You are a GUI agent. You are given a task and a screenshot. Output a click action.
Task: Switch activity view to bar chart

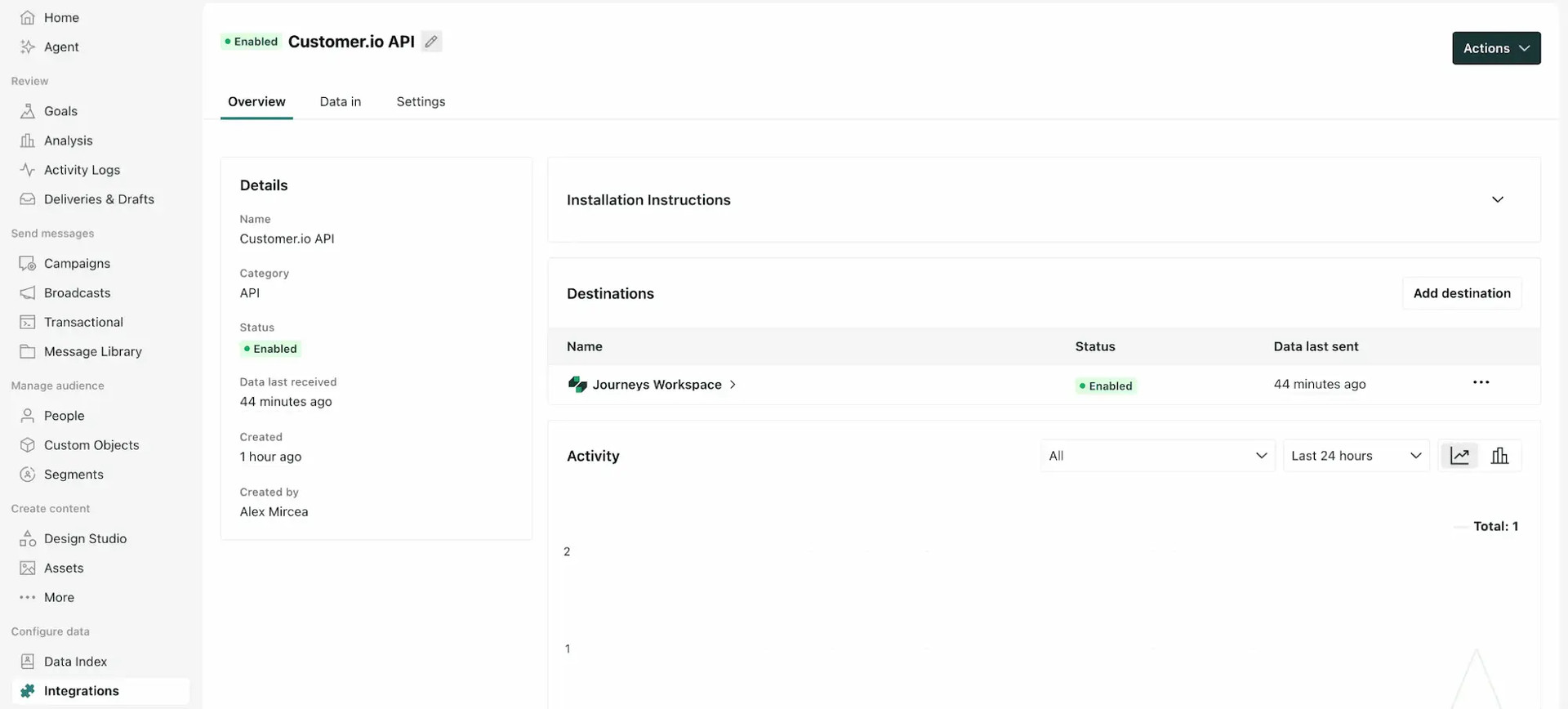coord(1499,456)
